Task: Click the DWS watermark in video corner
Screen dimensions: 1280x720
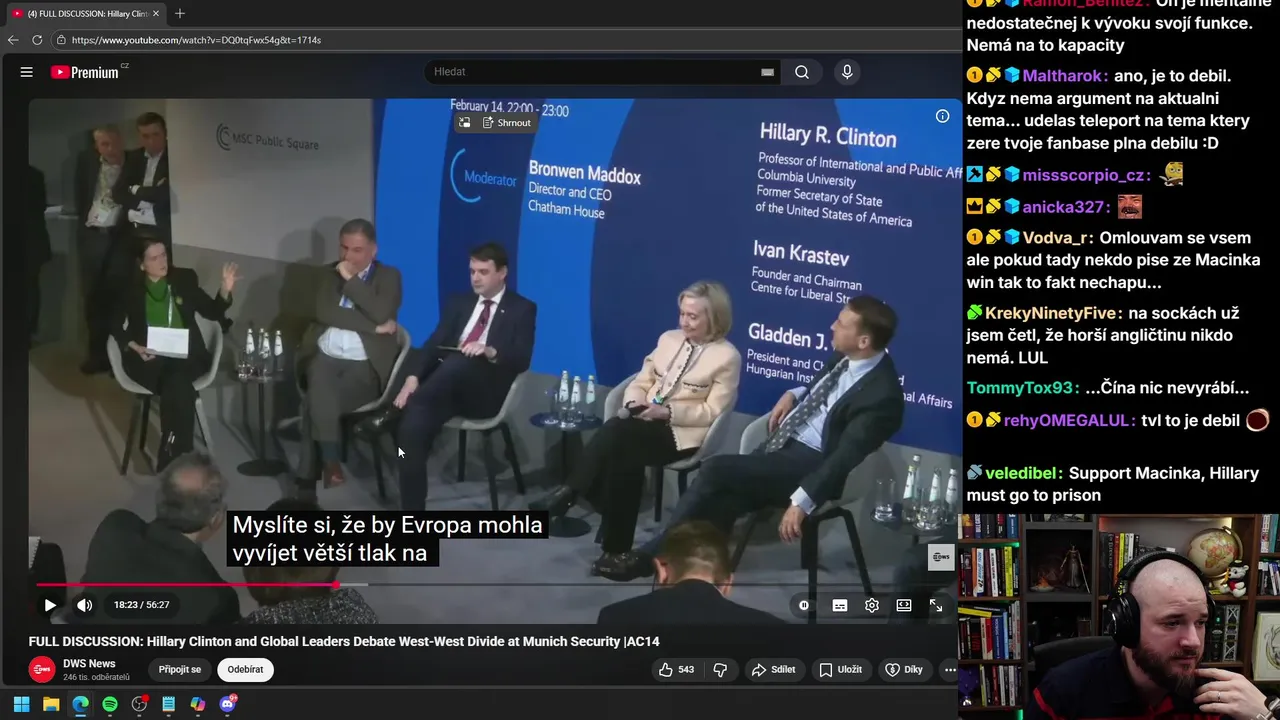Action: coord(941,557)
